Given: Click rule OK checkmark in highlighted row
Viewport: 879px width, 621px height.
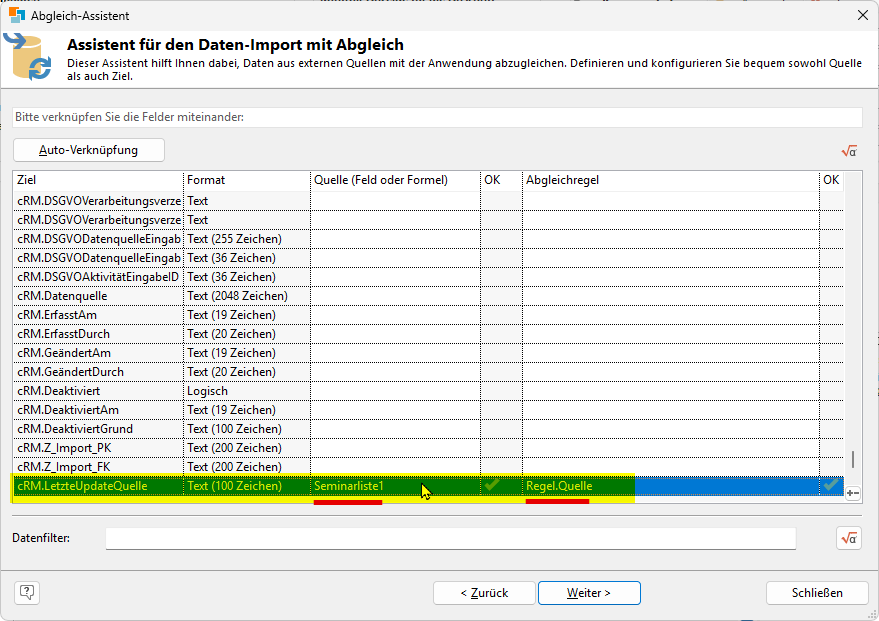Looking at the screenshot, I should click(x=831, y=486).
